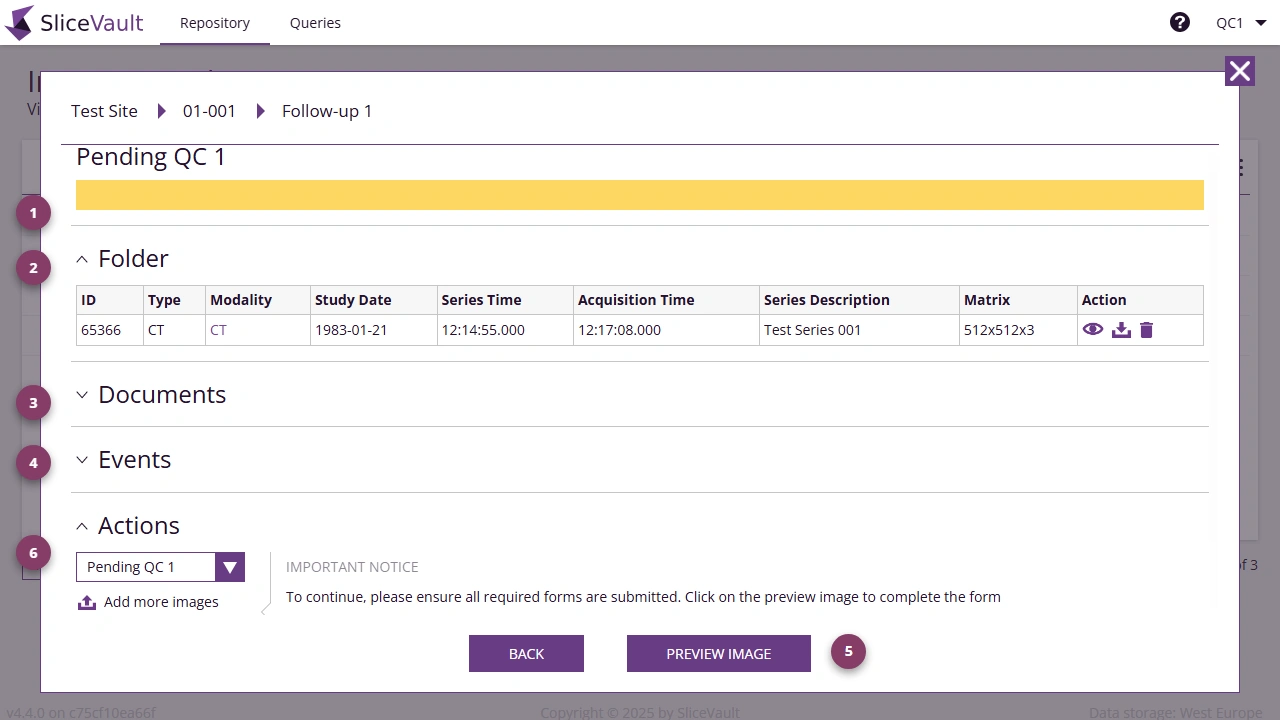Click the Matrix value 512x512x3
1280x720 pixels.
(999, 330)
